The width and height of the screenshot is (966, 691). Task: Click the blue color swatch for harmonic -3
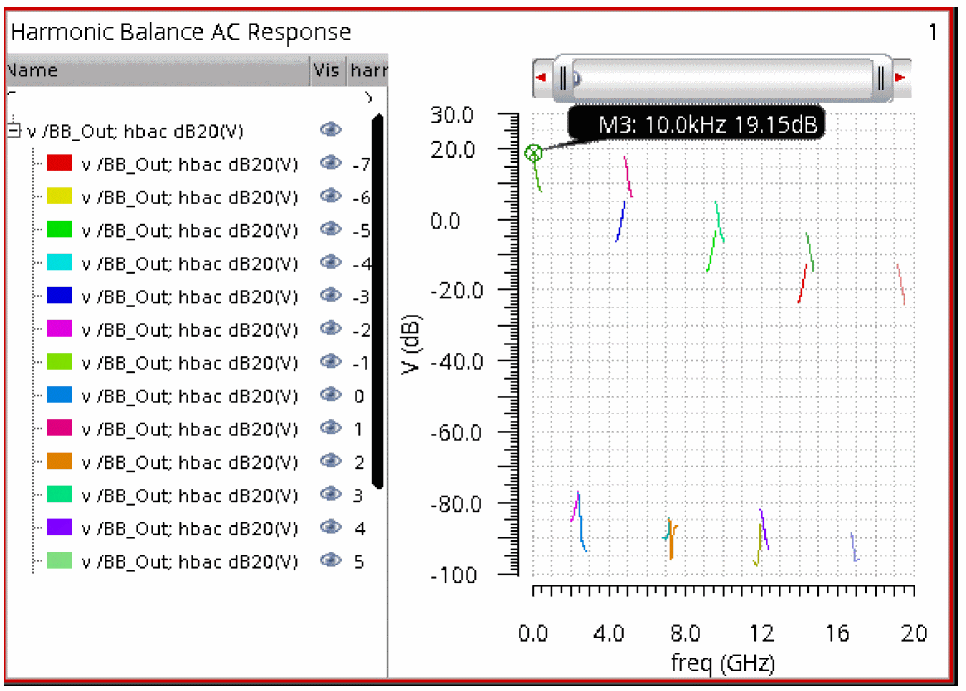tap(60, 297)
